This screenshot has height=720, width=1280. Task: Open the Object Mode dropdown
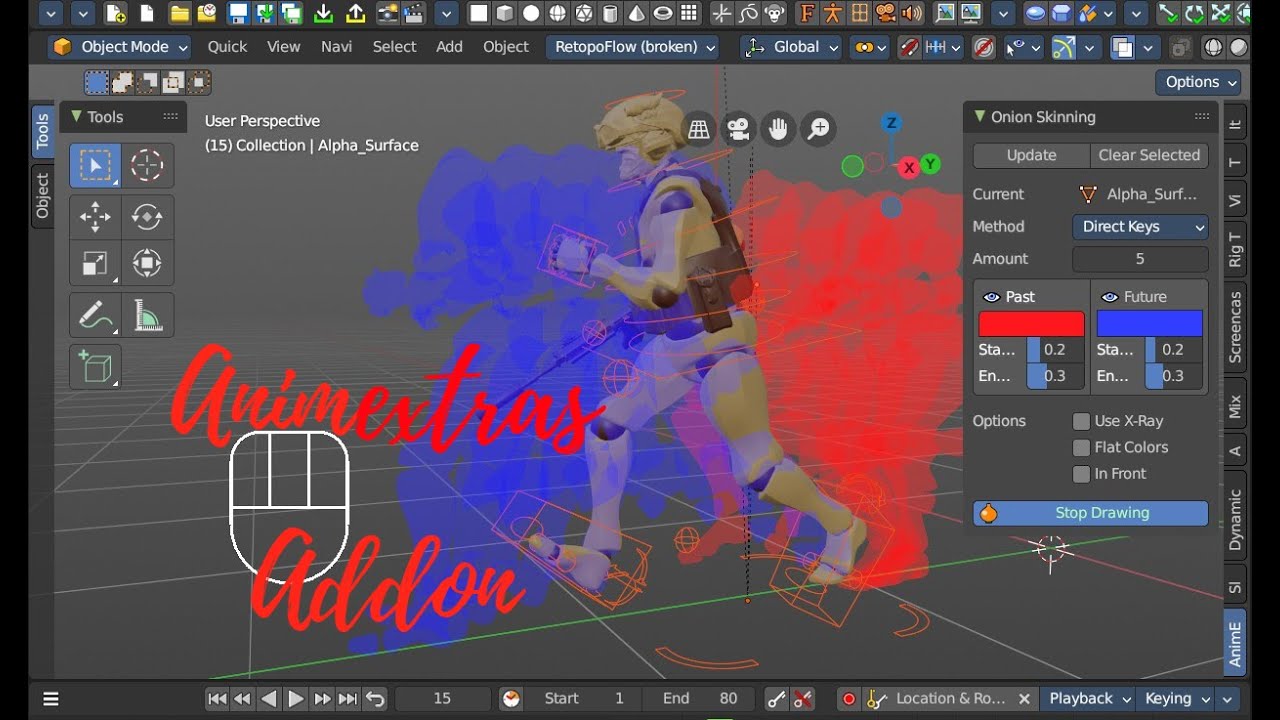point(120,47)
